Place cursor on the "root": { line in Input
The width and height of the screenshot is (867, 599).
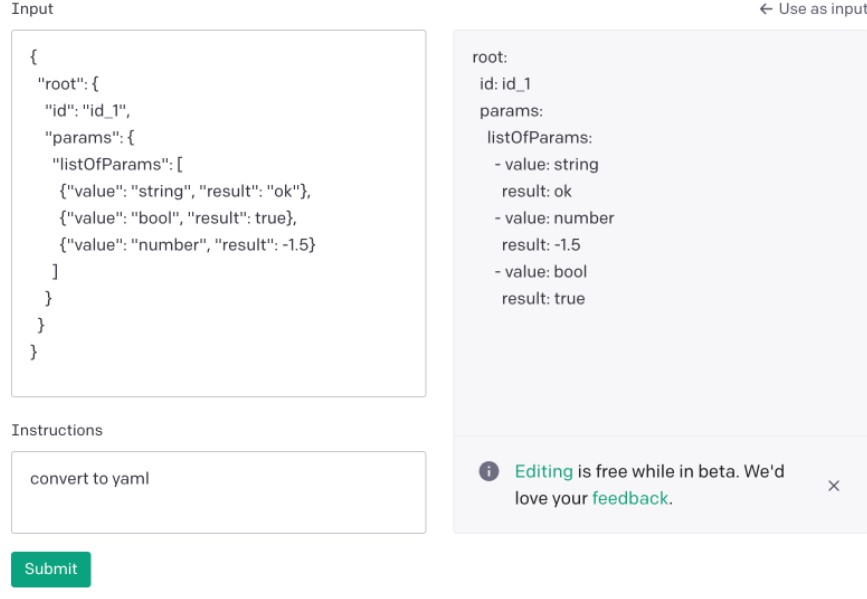coord(68,84)
